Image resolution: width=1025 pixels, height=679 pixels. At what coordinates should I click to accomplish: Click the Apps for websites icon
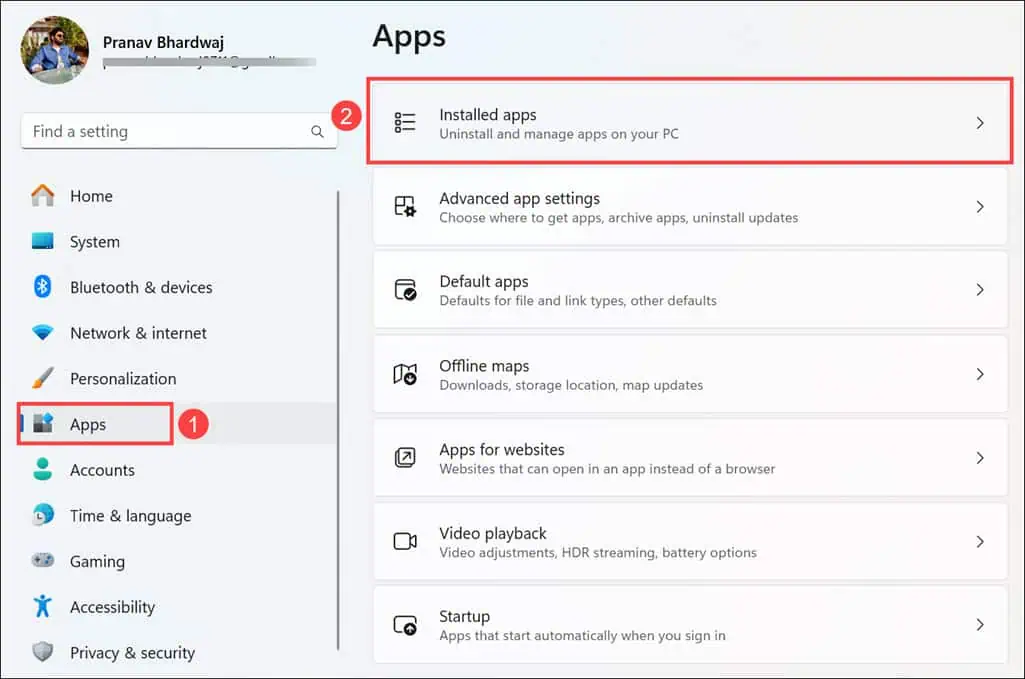tap(405, 458)
